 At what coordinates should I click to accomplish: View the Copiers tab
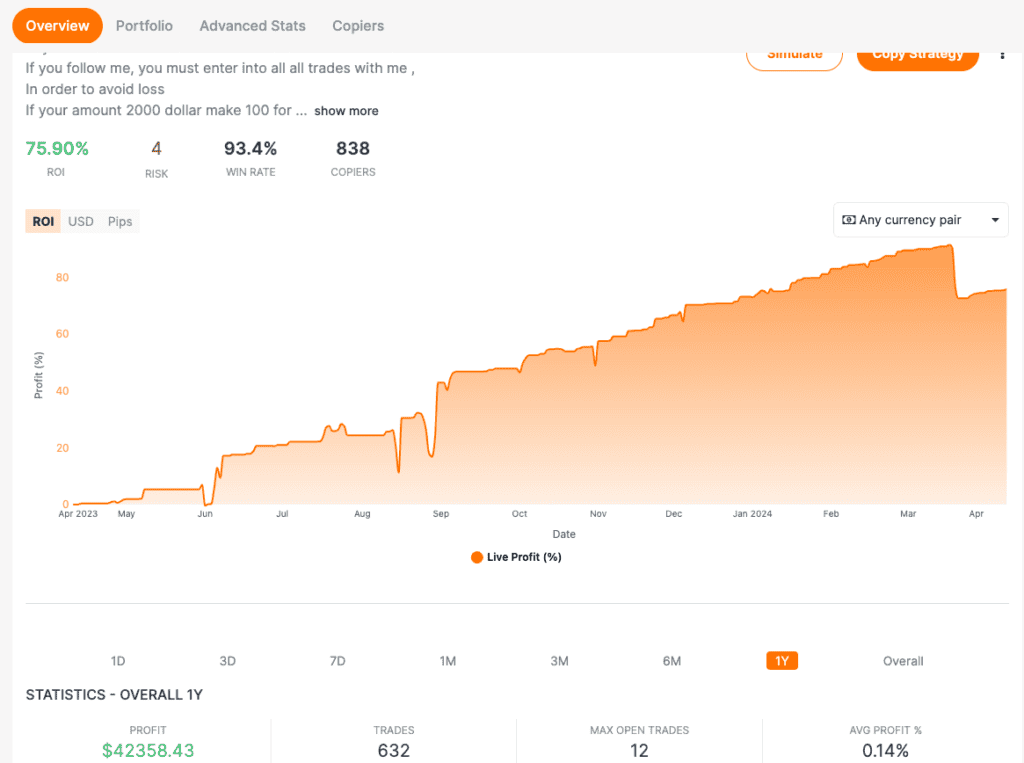[358, 26]
